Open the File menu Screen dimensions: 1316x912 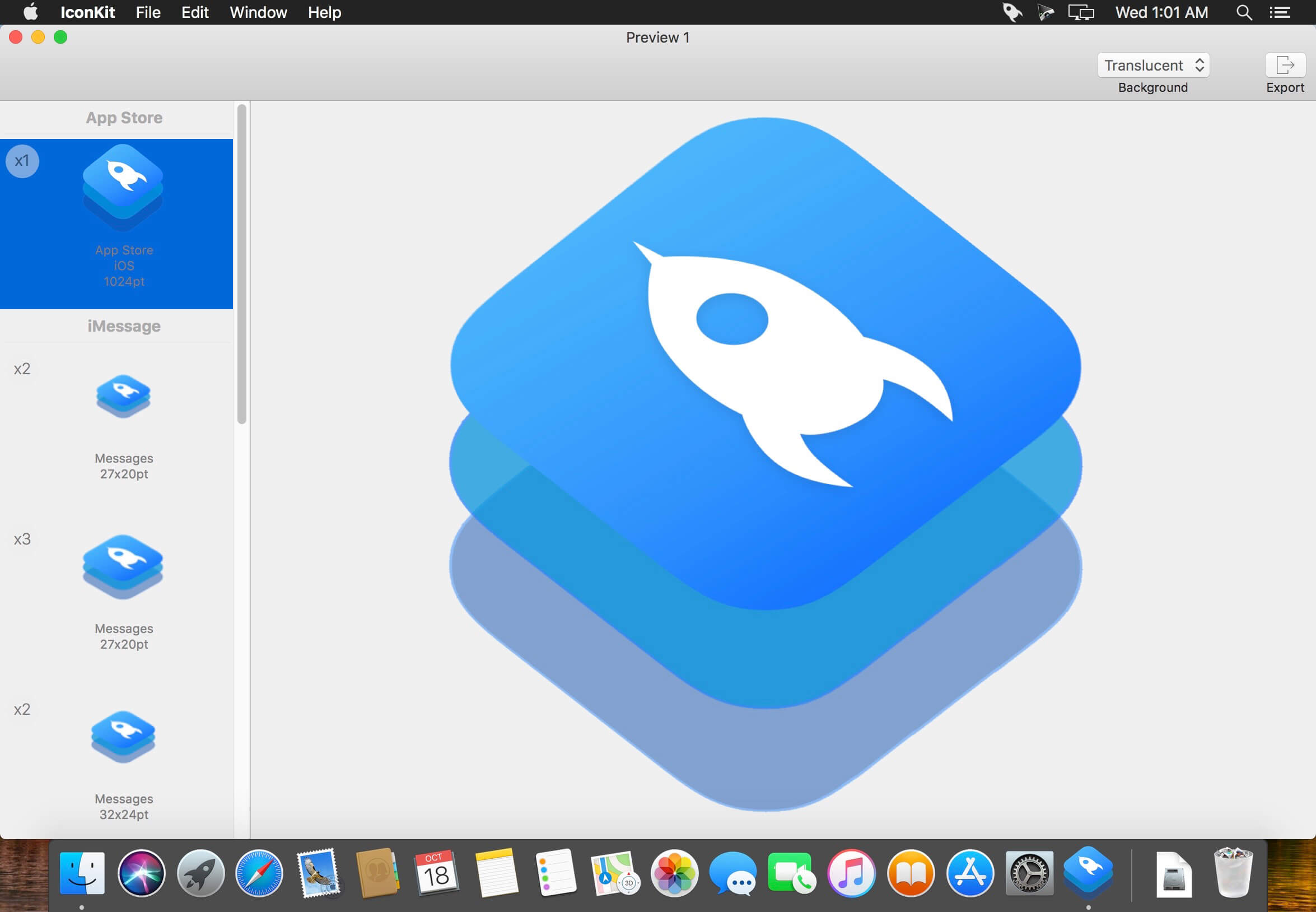(x=148, y=12)
